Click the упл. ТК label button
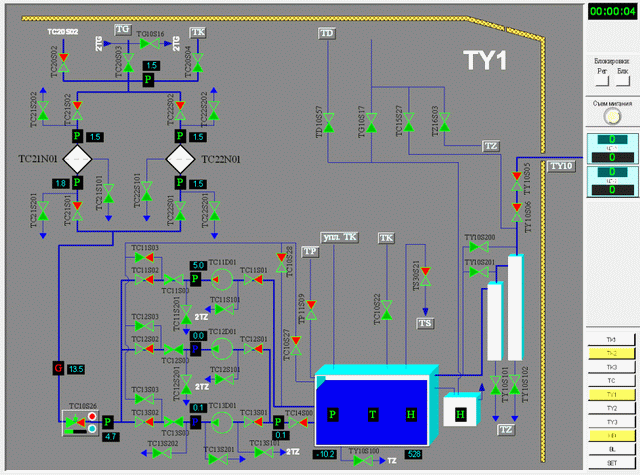Viewport: 640px width, 475px height. coord(339,237)
